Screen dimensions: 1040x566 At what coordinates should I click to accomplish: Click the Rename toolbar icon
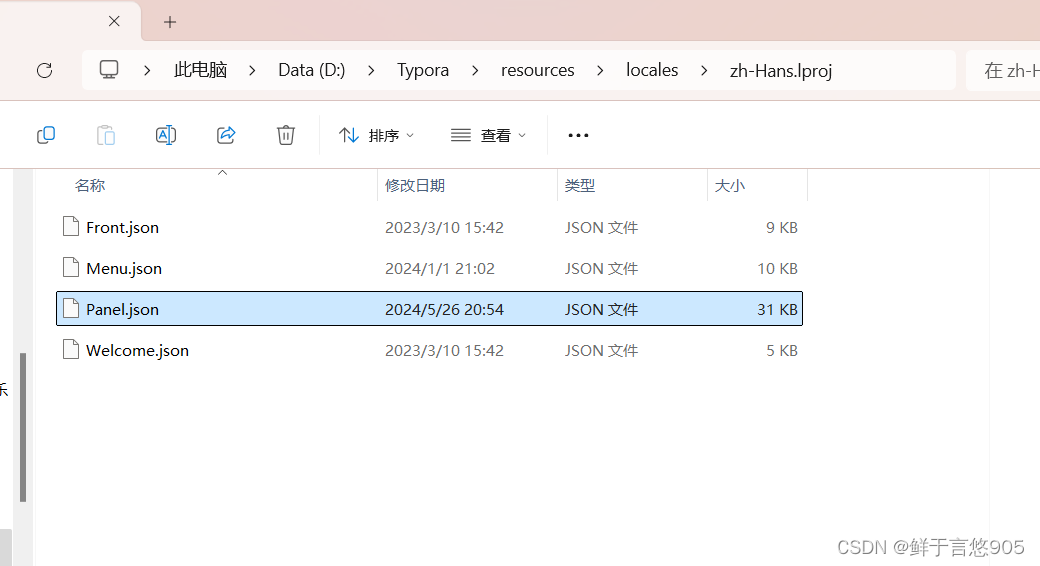point(166,135)
